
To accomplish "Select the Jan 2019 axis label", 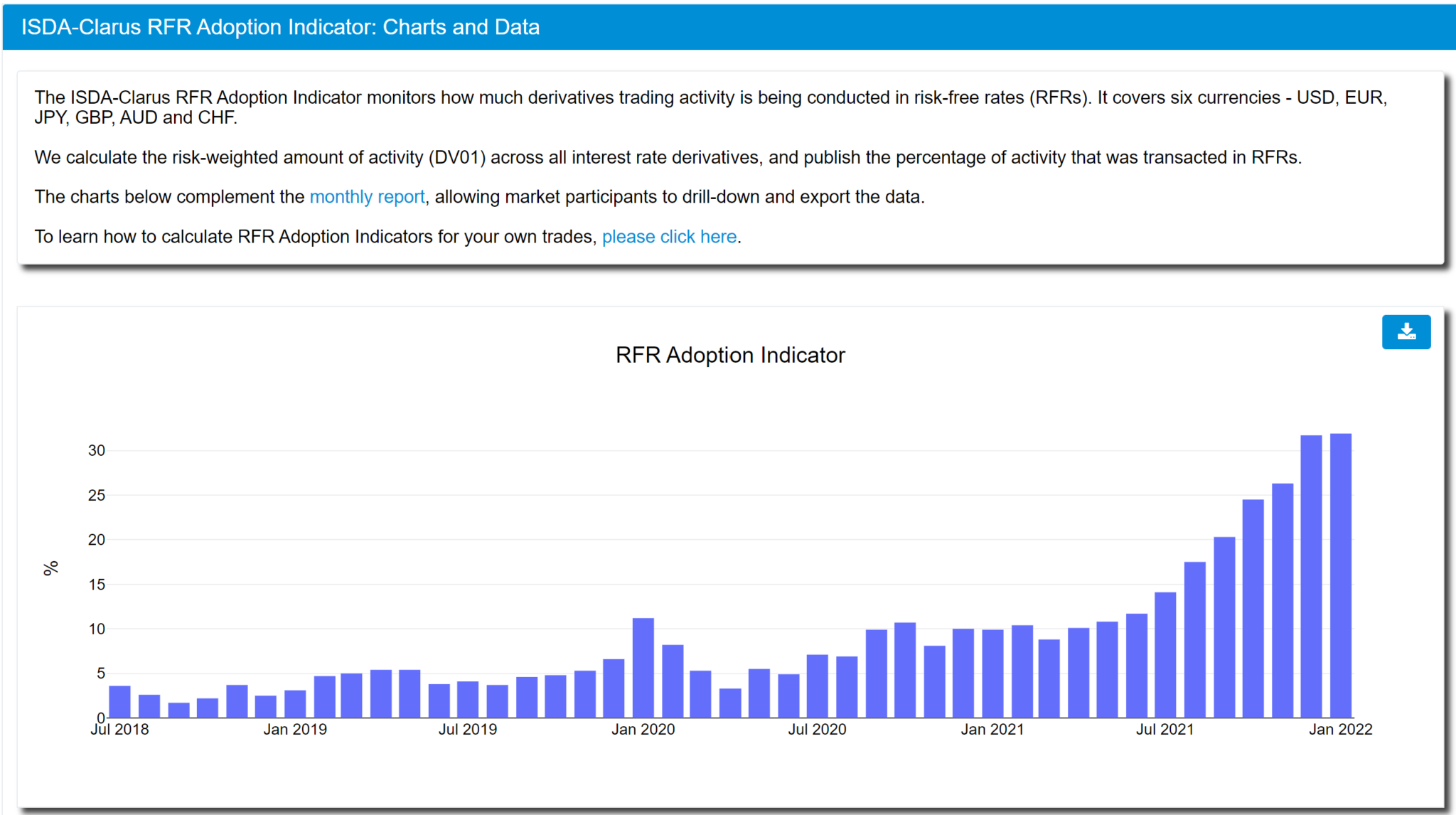I will 296,729.
